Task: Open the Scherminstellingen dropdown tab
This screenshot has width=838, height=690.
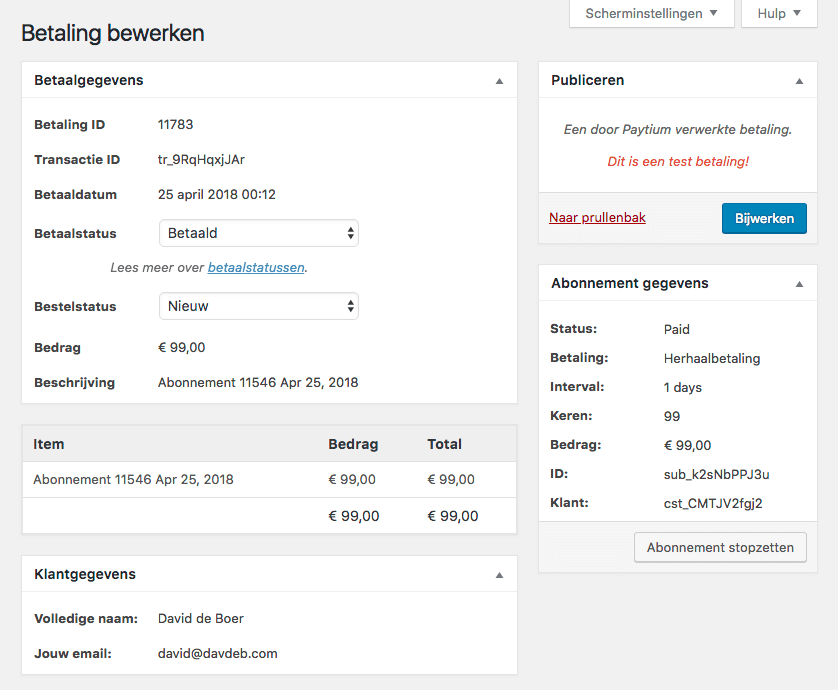Action: coord(651,14)
